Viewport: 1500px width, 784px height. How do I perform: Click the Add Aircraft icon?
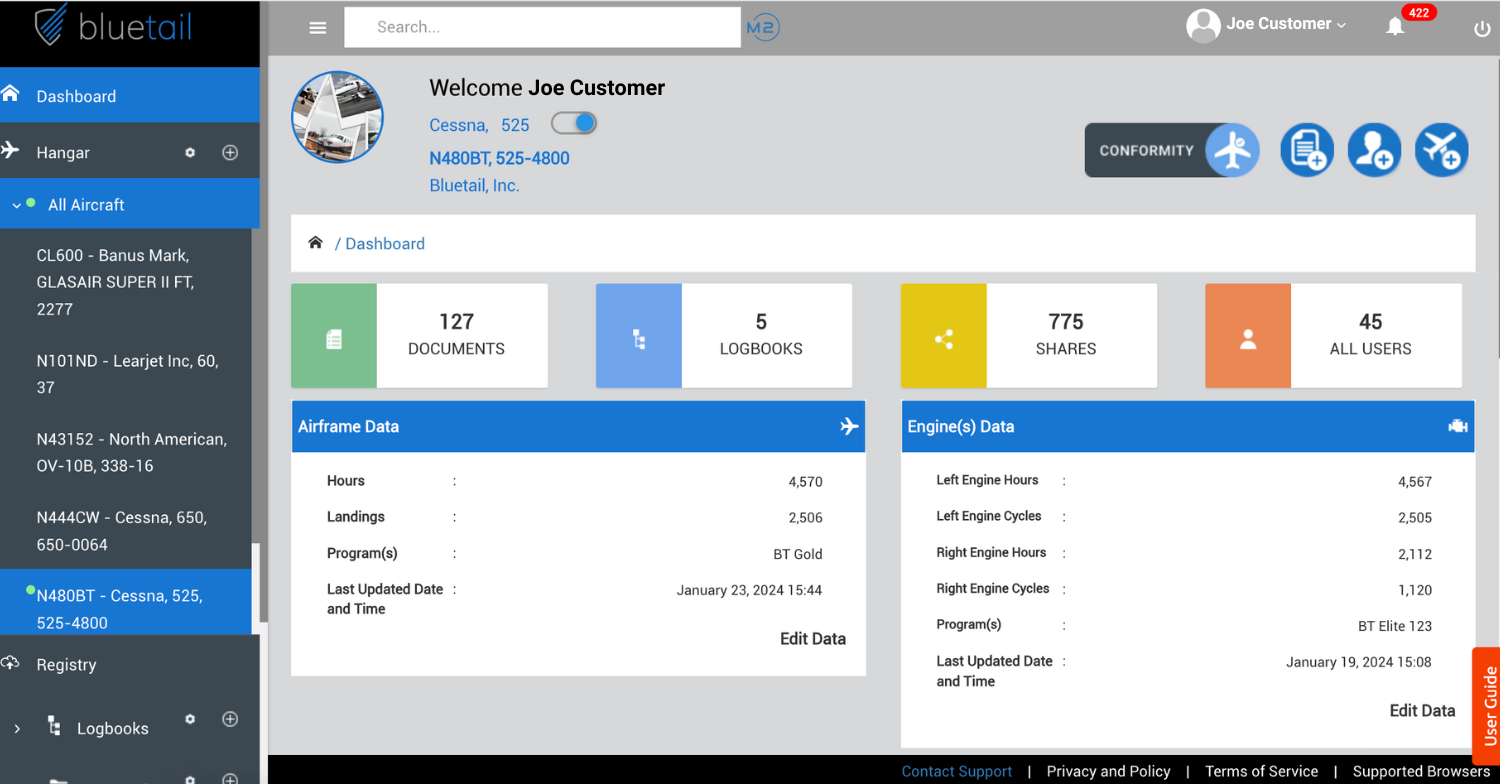(1441, 150)
